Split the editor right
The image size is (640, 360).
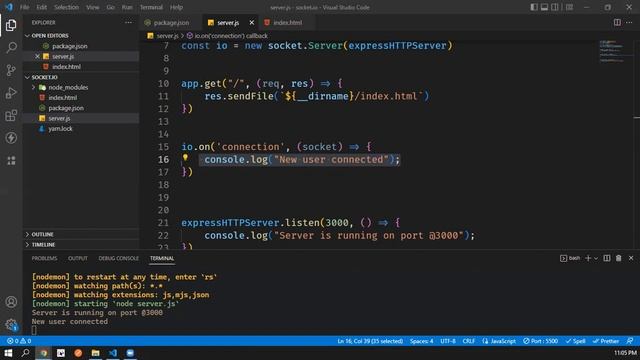coord(617,22)
